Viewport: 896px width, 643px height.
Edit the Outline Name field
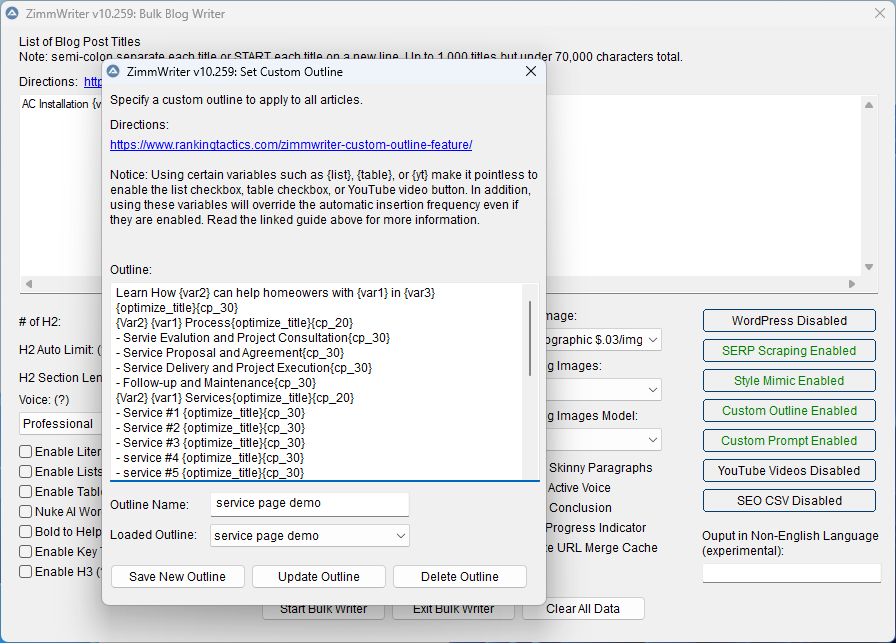coord(310,504)
